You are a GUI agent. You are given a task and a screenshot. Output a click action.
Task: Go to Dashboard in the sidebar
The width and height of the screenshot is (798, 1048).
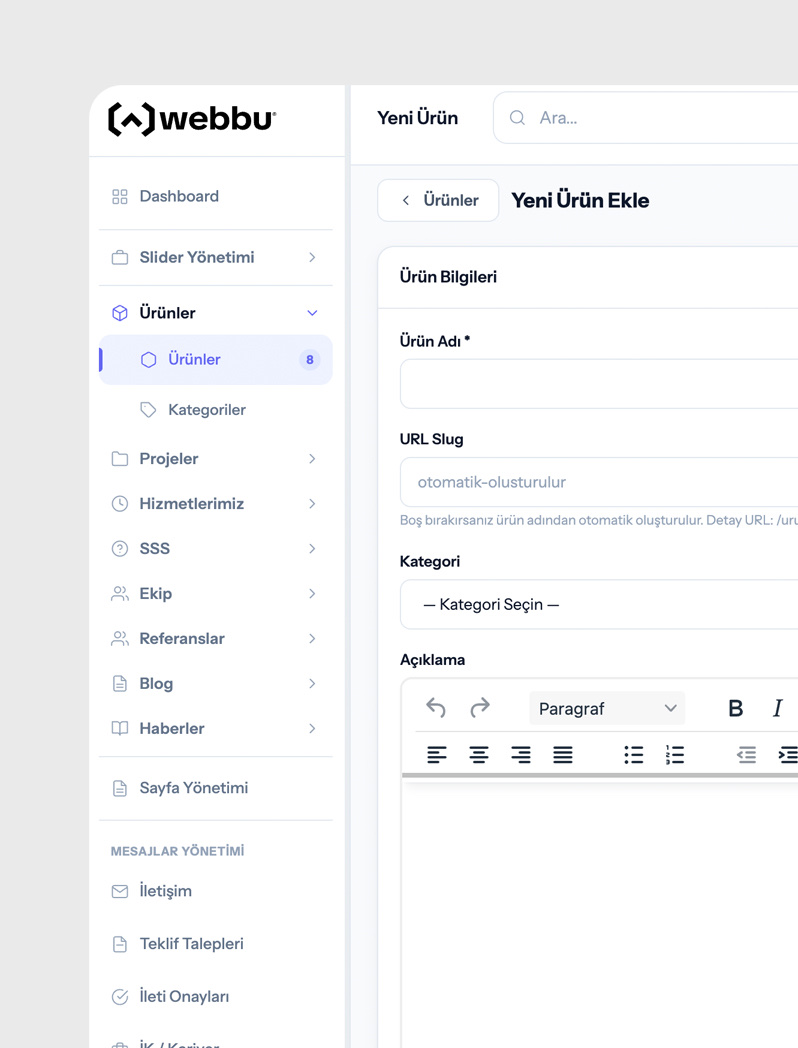pos(178,197)
